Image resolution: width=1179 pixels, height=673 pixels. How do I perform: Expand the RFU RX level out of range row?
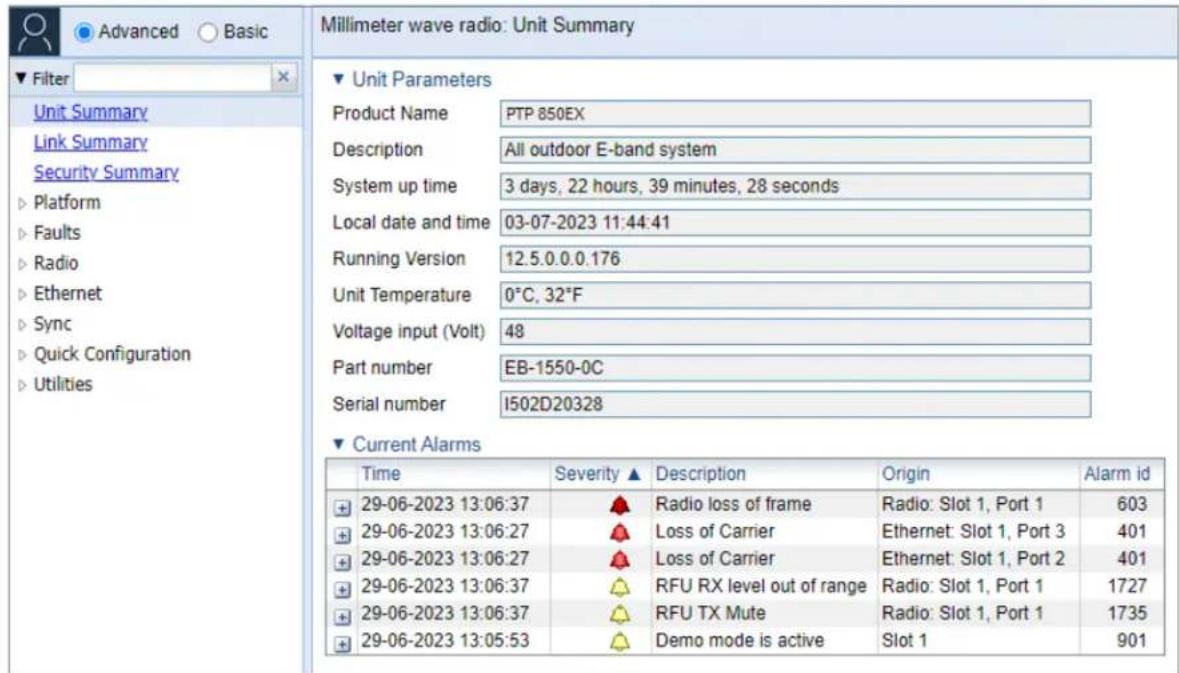342,590
